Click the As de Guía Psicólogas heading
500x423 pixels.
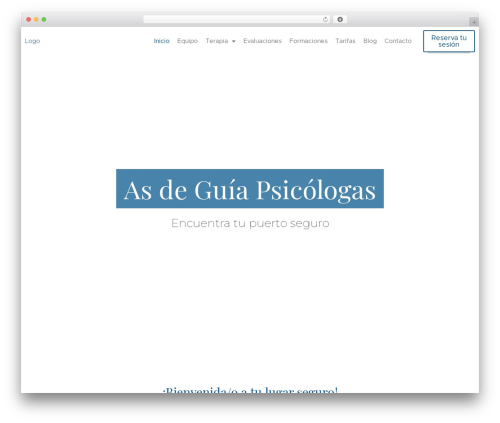point(250,189)
